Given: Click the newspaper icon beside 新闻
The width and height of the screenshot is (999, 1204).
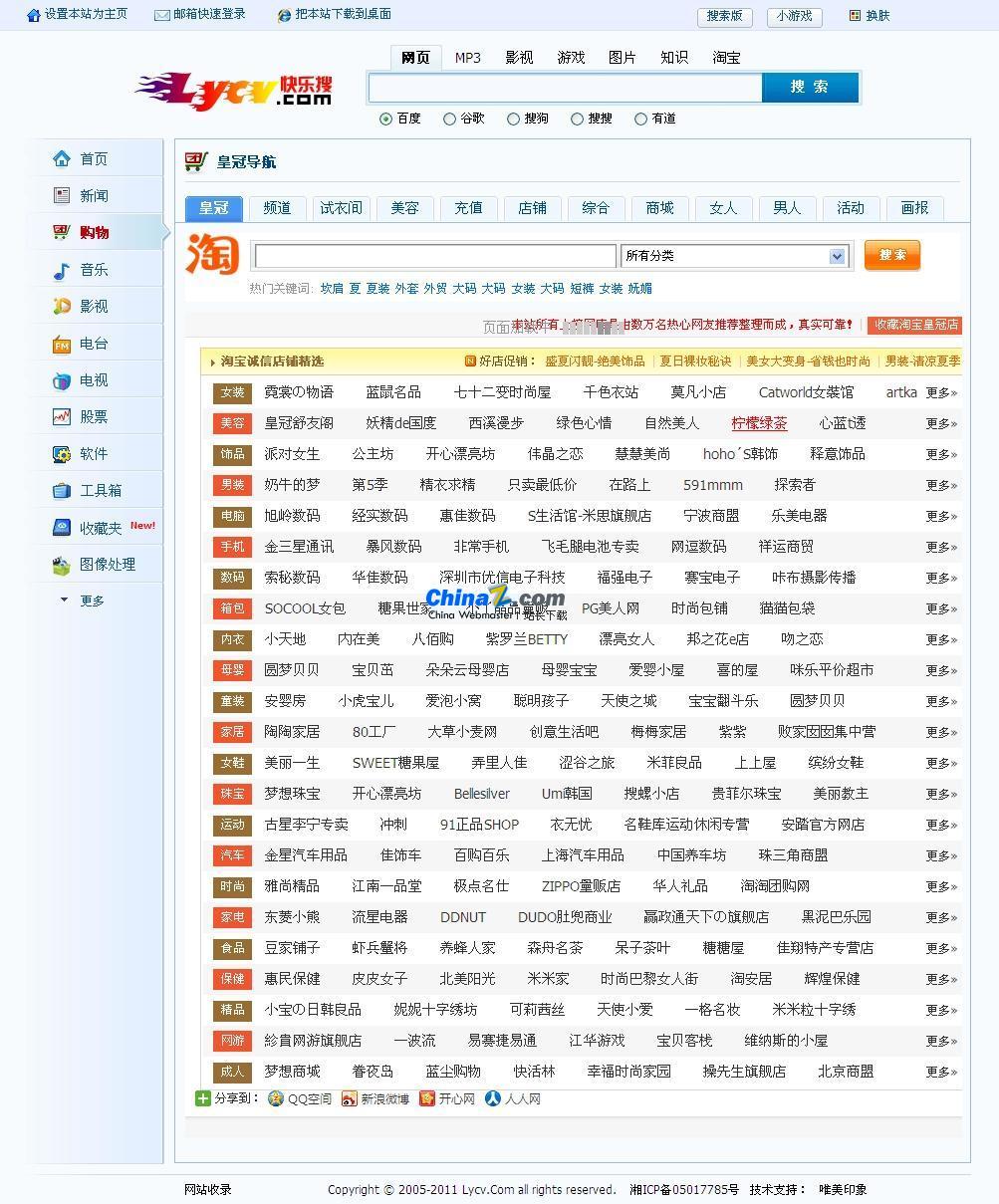Looking at the screenshot, I should 62,195.
